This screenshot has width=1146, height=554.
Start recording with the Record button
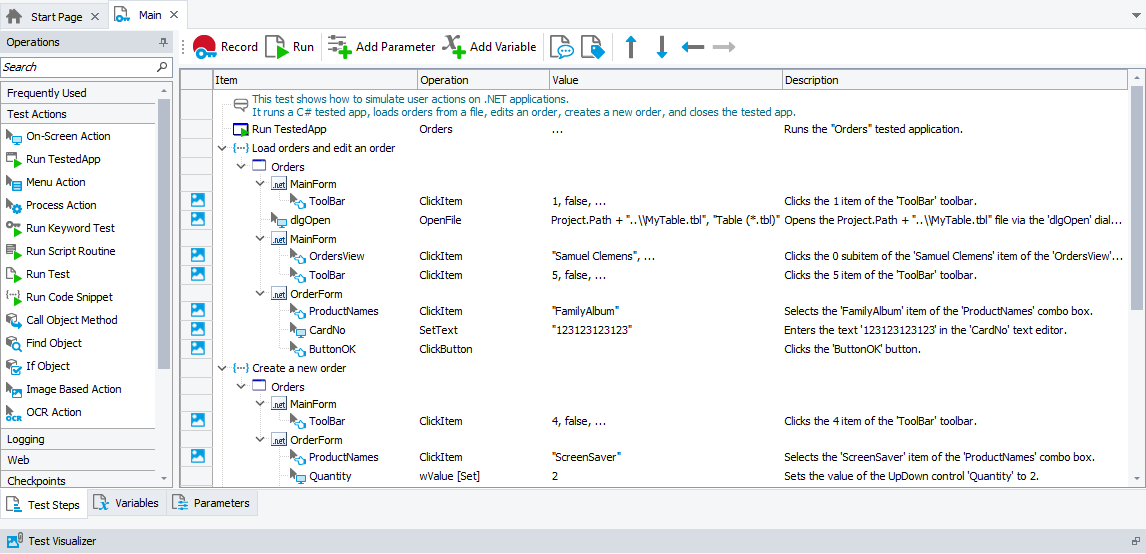pyautogui.click(x=225, y=47)
